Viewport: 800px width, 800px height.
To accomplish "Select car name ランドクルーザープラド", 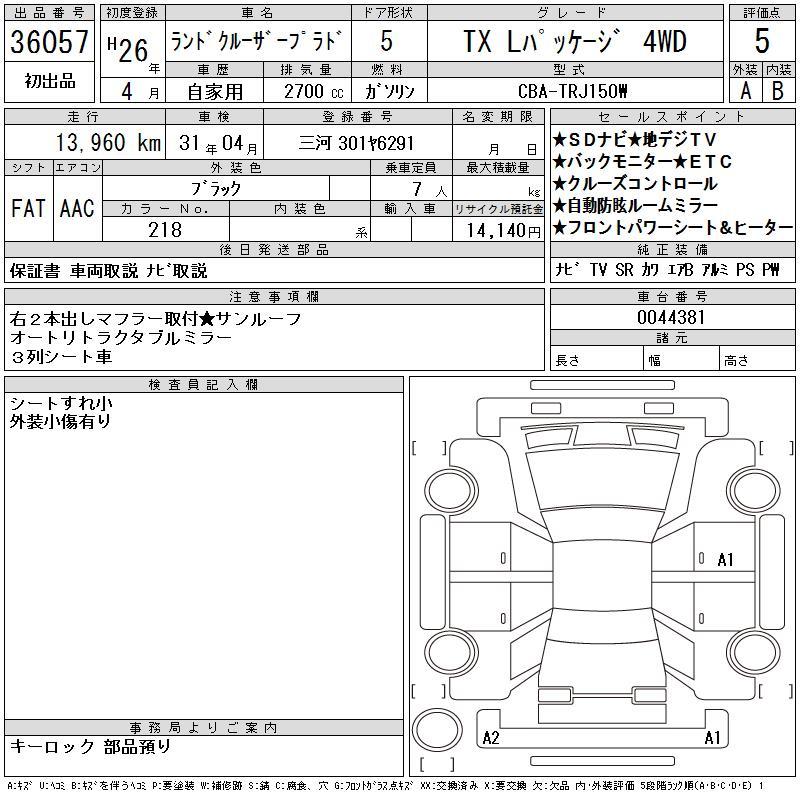I will pyautogui.click(x=256, y=41).
